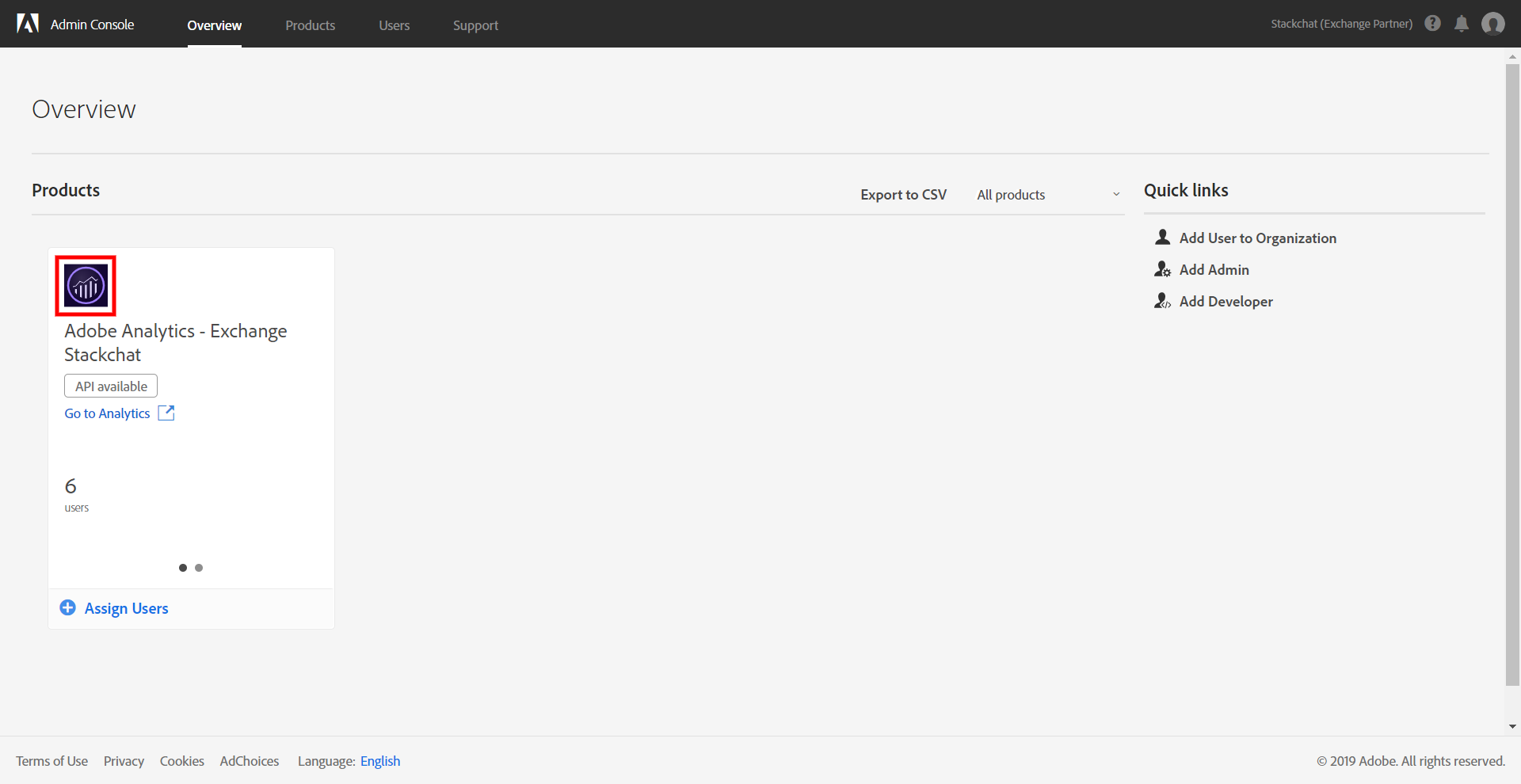Open the Products tab
Viewport: 1521px width, 784px height.
[311, 25]
